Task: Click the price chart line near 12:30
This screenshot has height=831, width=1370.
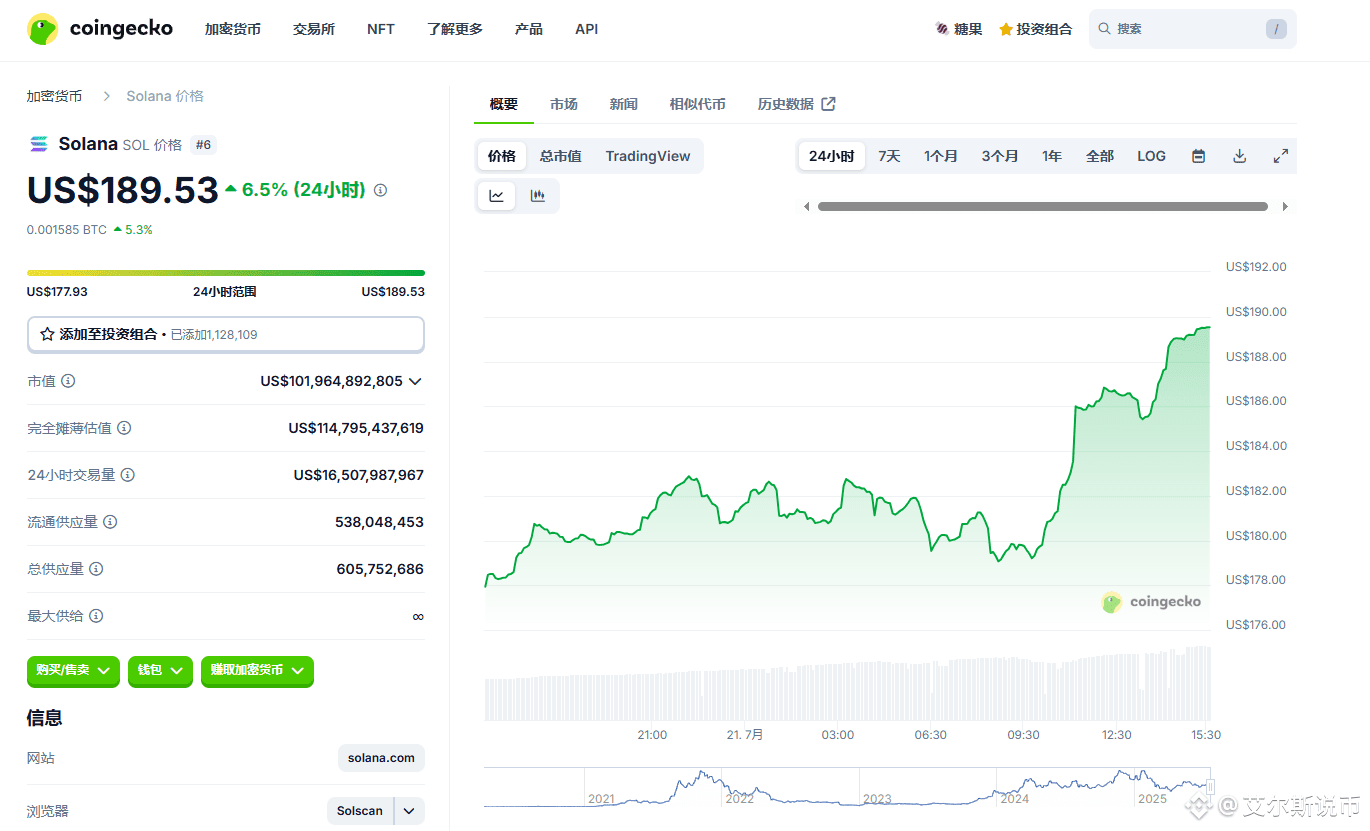Action: (1117, 392)
